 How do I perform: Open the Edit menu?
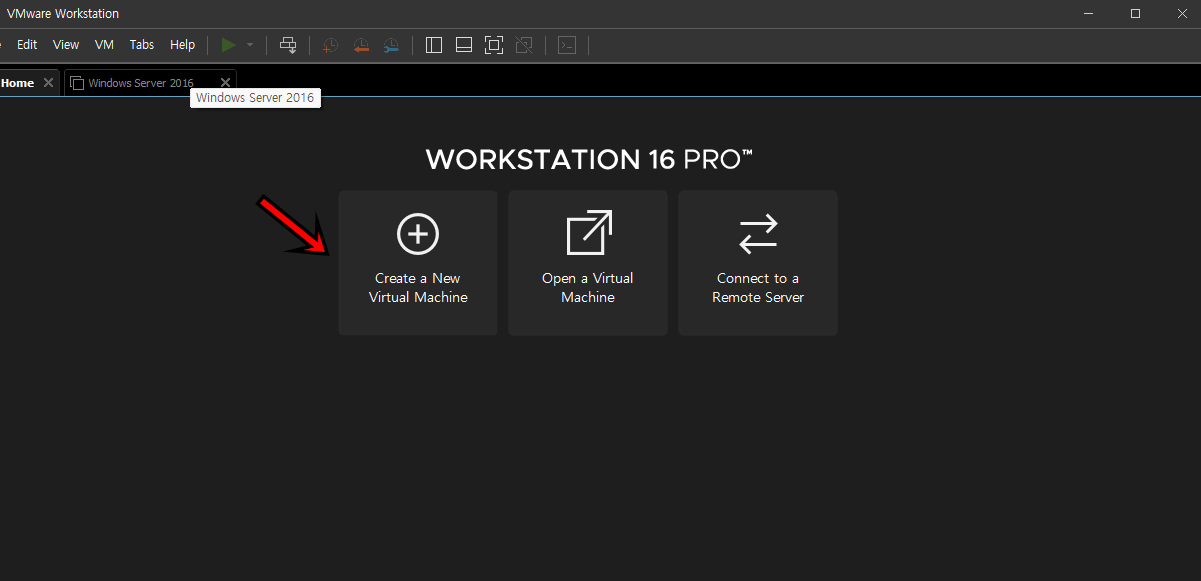27,45
